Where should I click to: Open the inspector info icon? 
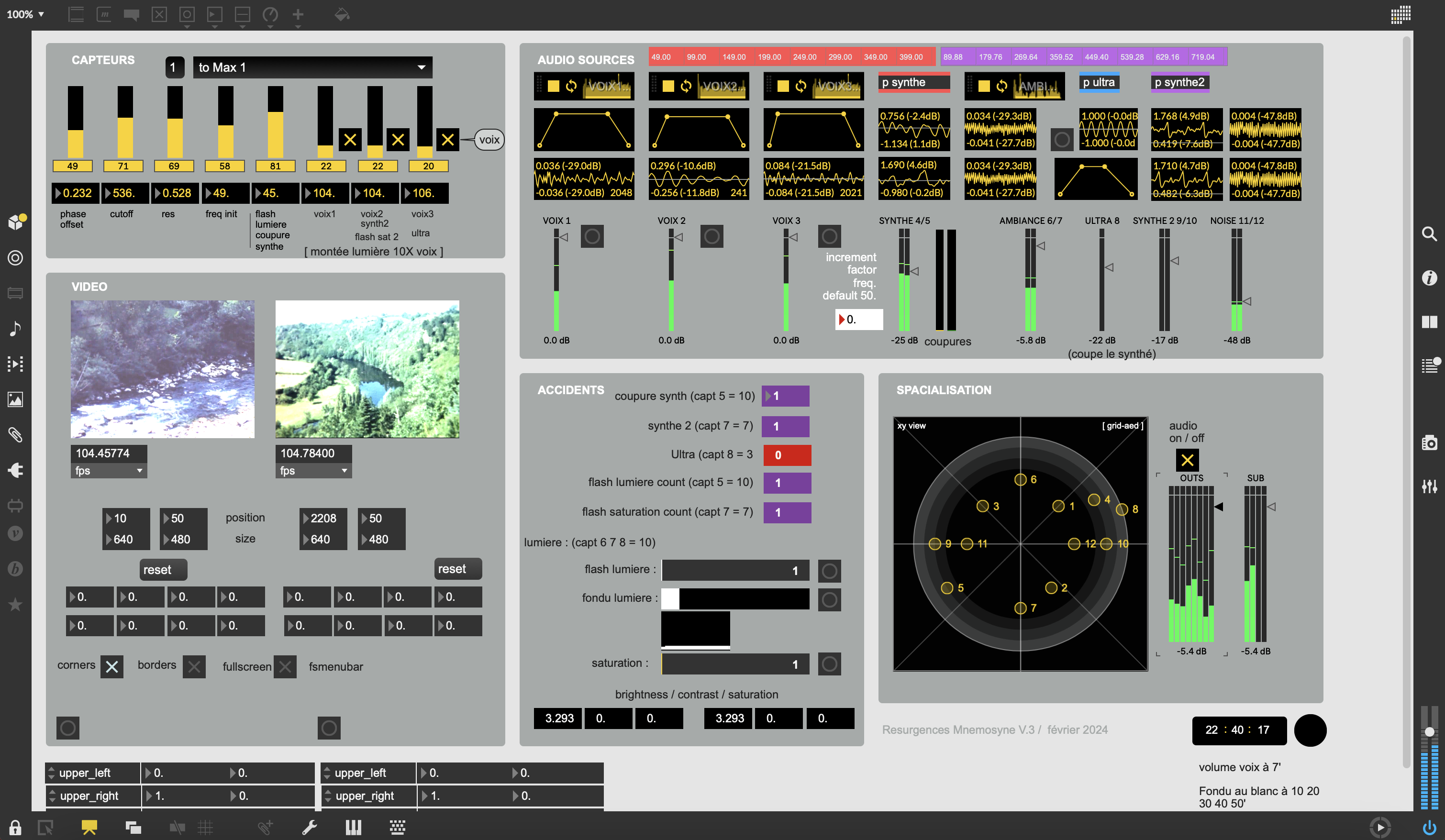(x=1429, y=278)
